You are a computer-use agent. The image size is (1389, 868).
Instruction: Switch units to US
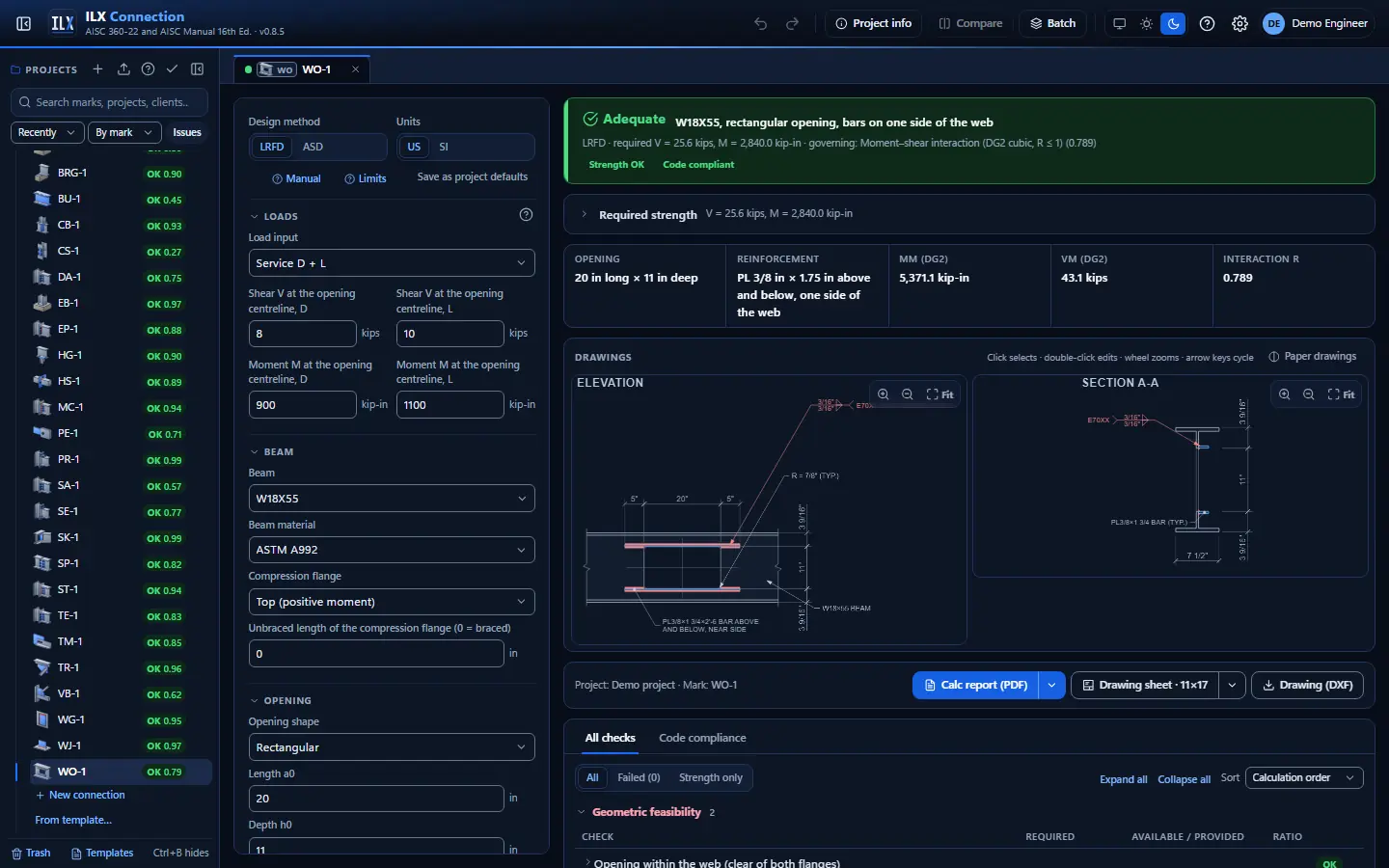(x=414, y=147)
